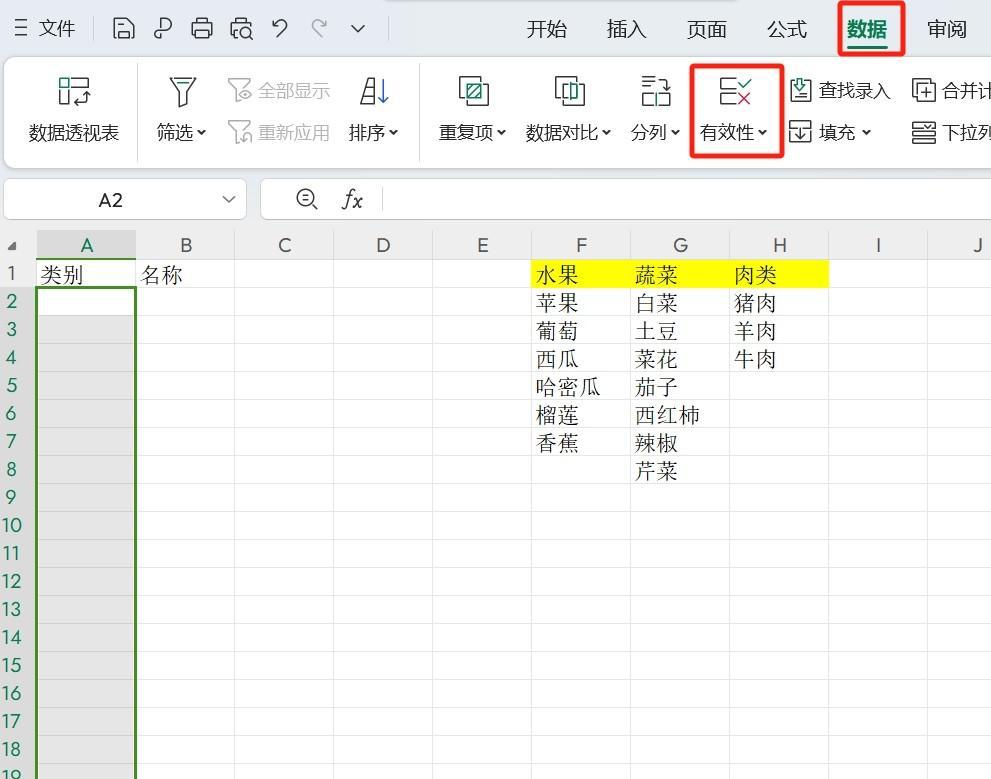Open the Name Box dropdown showing A2
Screen dimensions: 991x779
[x=229, y=200]
